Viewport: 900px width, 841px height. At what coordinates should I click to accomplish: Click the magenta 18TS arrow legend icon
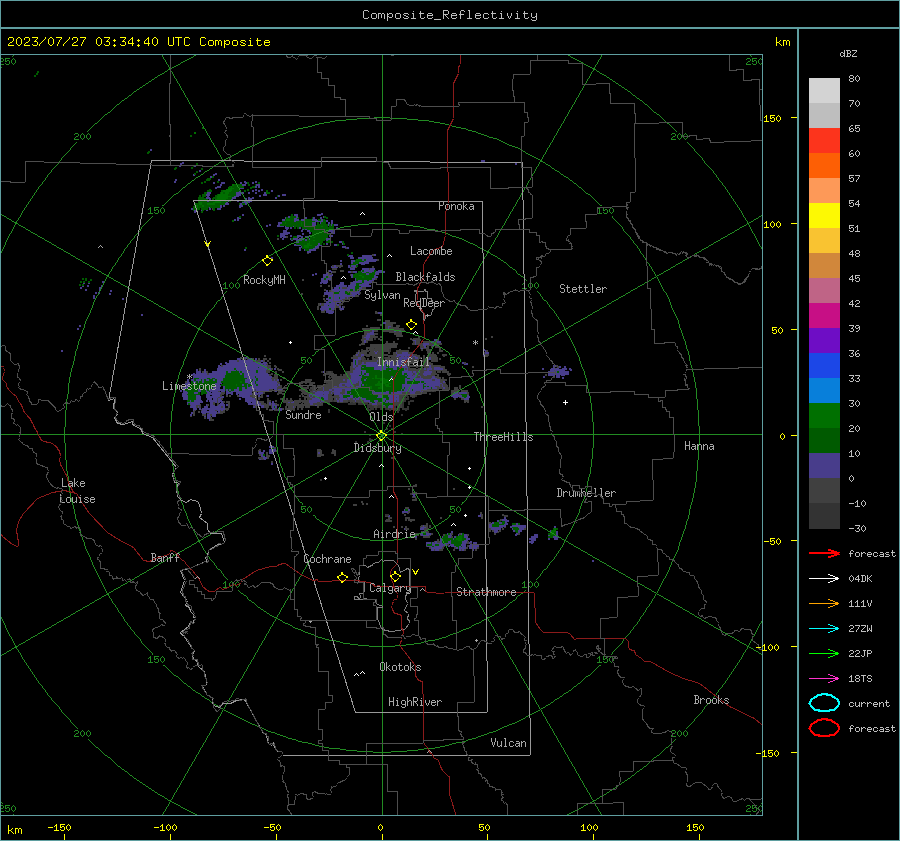click(824, 678)
